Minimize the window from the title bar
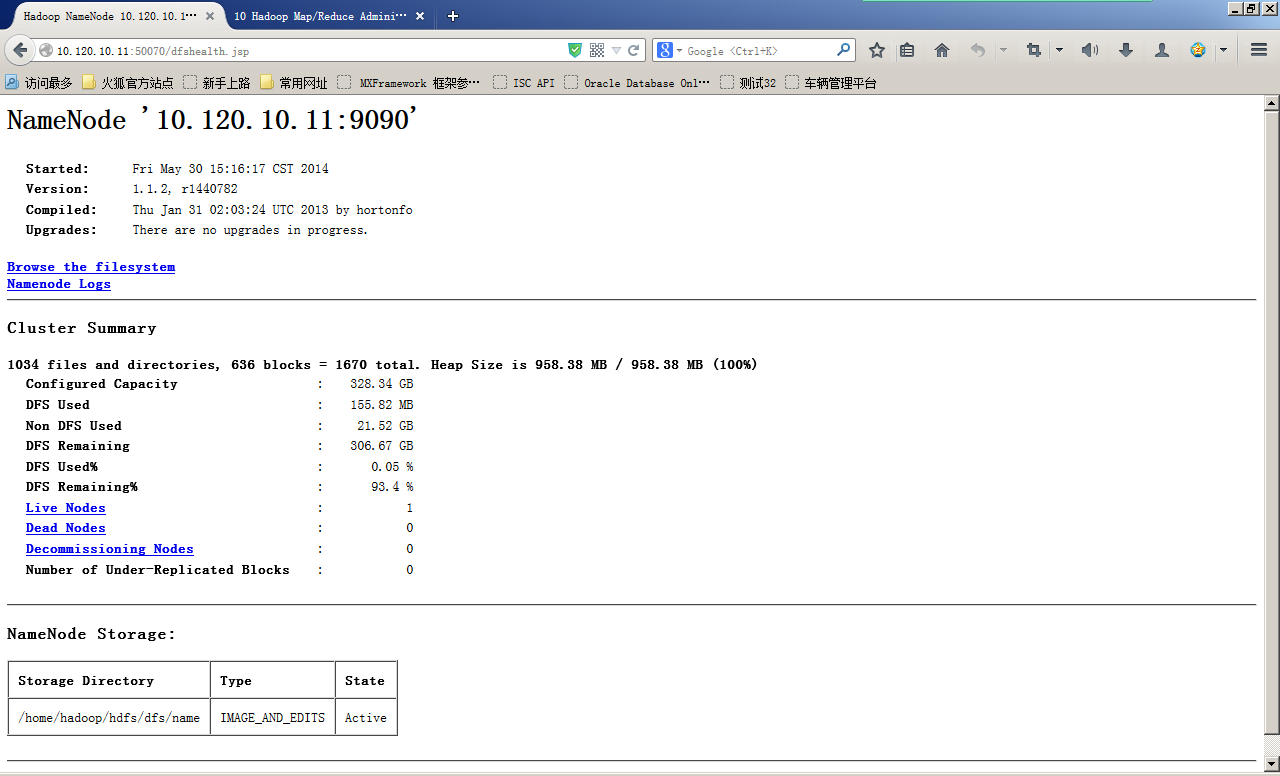This screenshot has width=1280, height=776. pyautogui.click(x=1234, y=8)
